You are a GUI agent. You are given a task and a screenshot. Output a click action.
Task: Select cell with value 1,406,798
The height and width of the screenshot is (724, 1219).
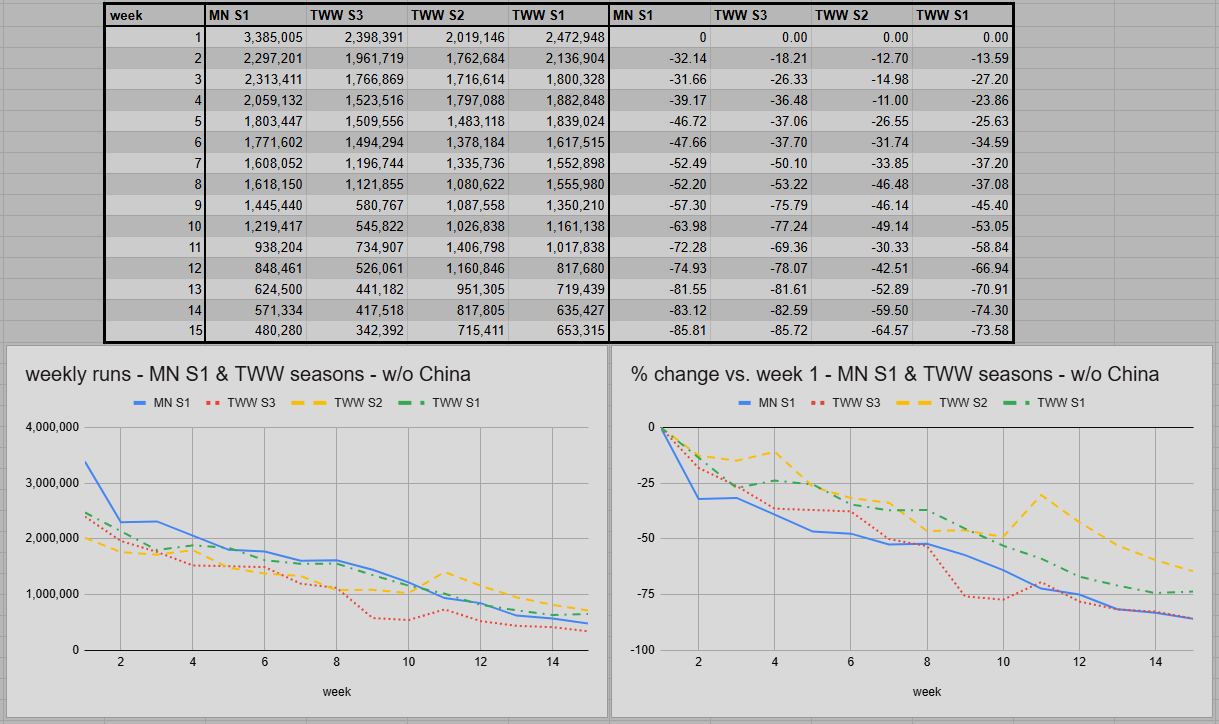pyautogui.click(x=458, y=247)
